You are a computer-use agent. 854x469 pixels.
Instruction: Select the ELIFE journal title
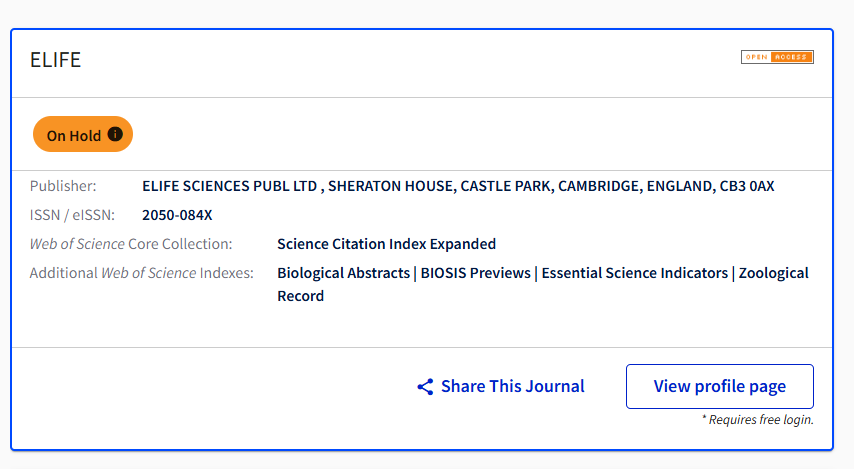[55, 60]
